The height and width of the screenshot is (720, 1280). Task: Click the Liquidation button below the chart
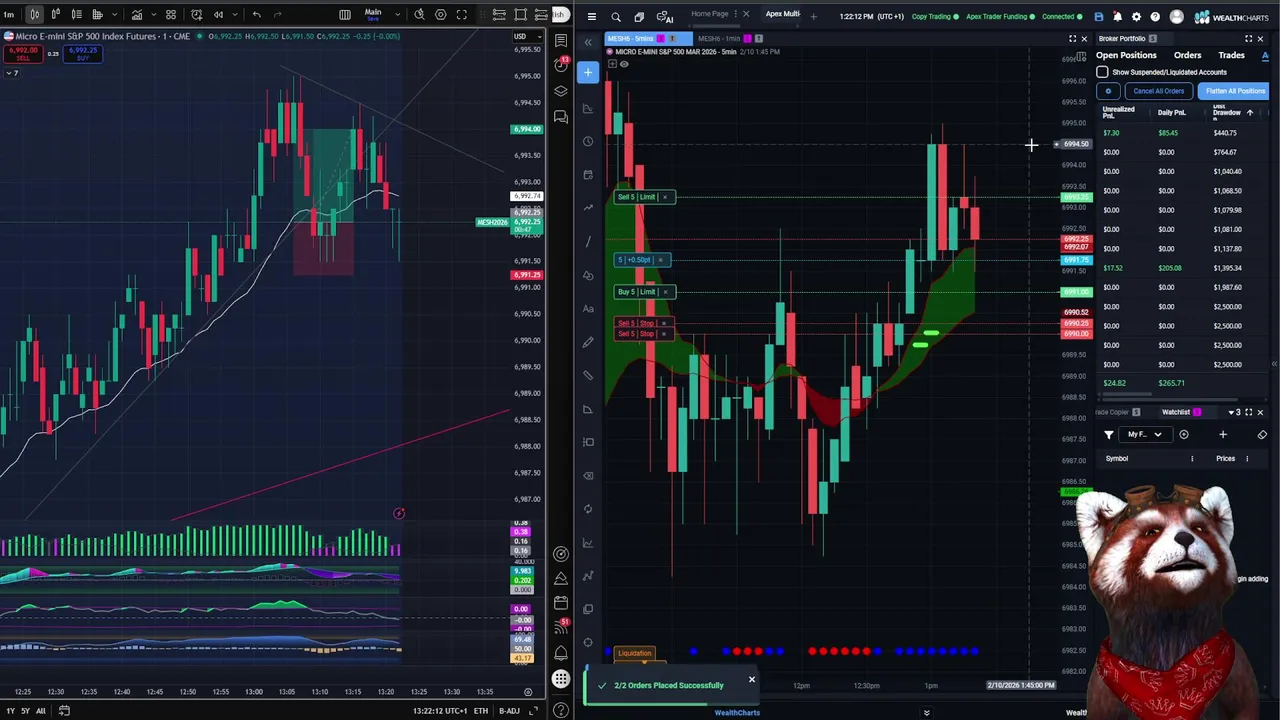[x=634, y=653]
